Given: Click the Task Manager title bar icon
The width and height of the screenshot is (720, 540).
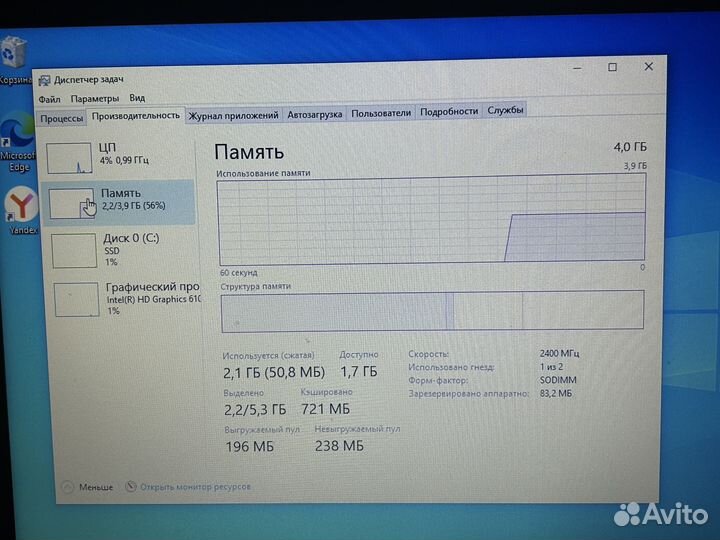Looking at the screenshot, I should (x=44, y=81).
